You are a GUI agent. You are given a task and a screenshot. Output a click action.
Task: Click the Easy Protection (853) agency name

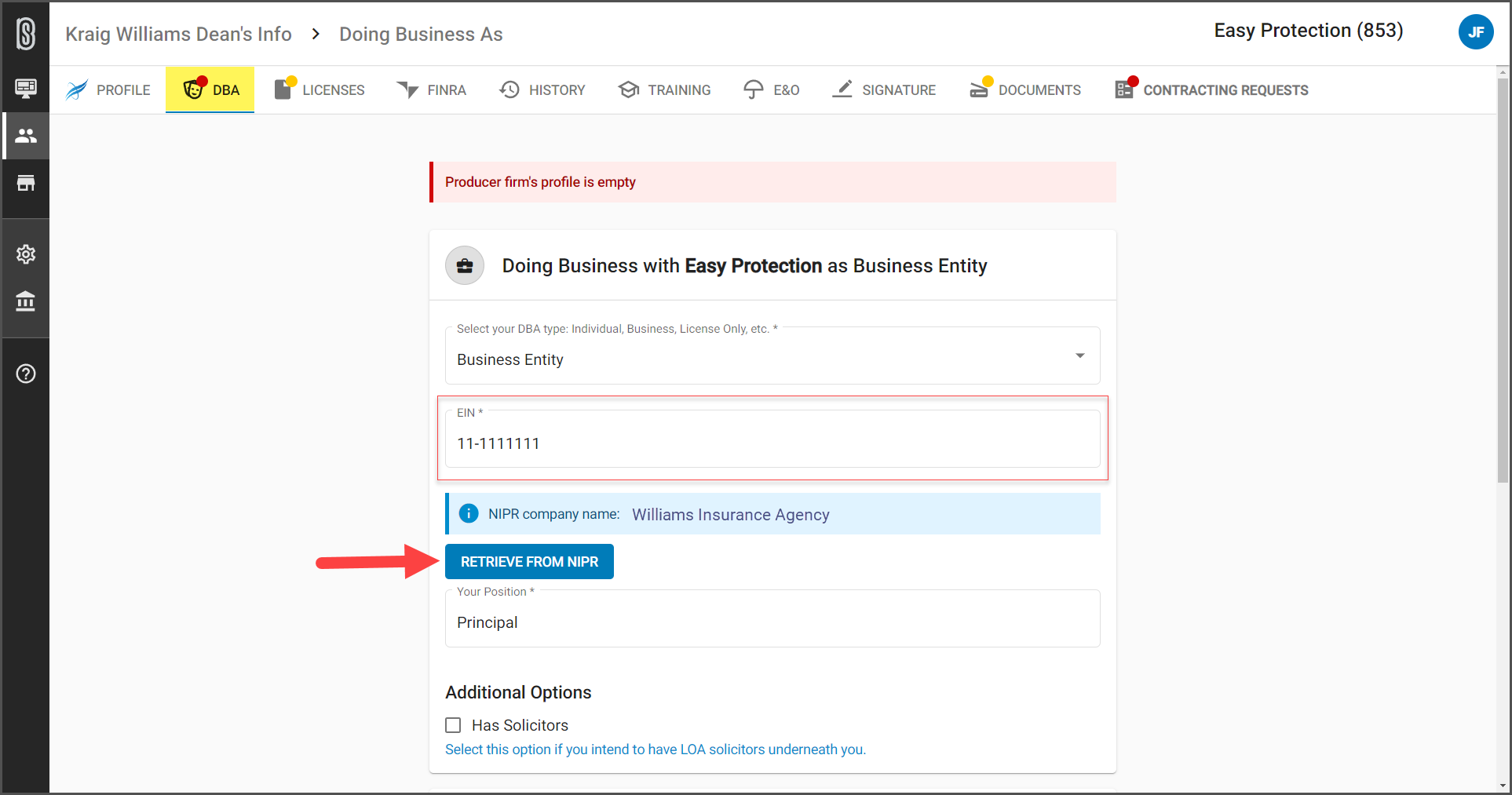[1309, 31]
